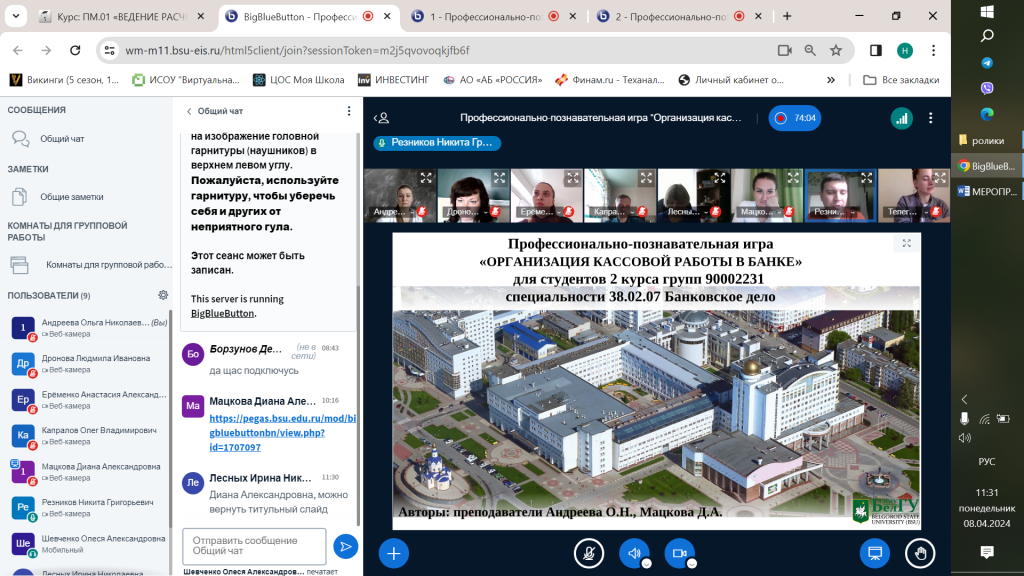Open Комнаты для групповой работы item

tap(91, 264)
